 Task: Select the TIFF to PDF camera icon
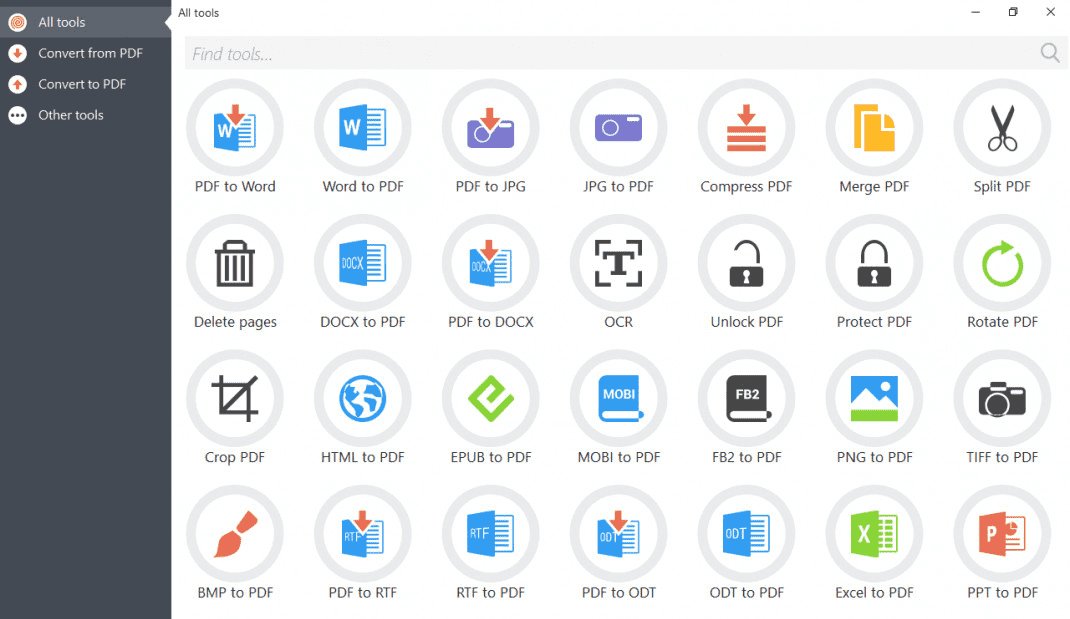[x=1002, y=399]
